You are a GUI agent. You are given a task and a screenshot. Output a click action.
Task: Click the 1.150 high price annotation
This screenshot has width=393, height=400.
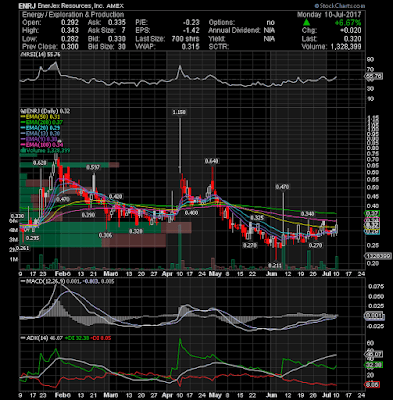(179, 112)
